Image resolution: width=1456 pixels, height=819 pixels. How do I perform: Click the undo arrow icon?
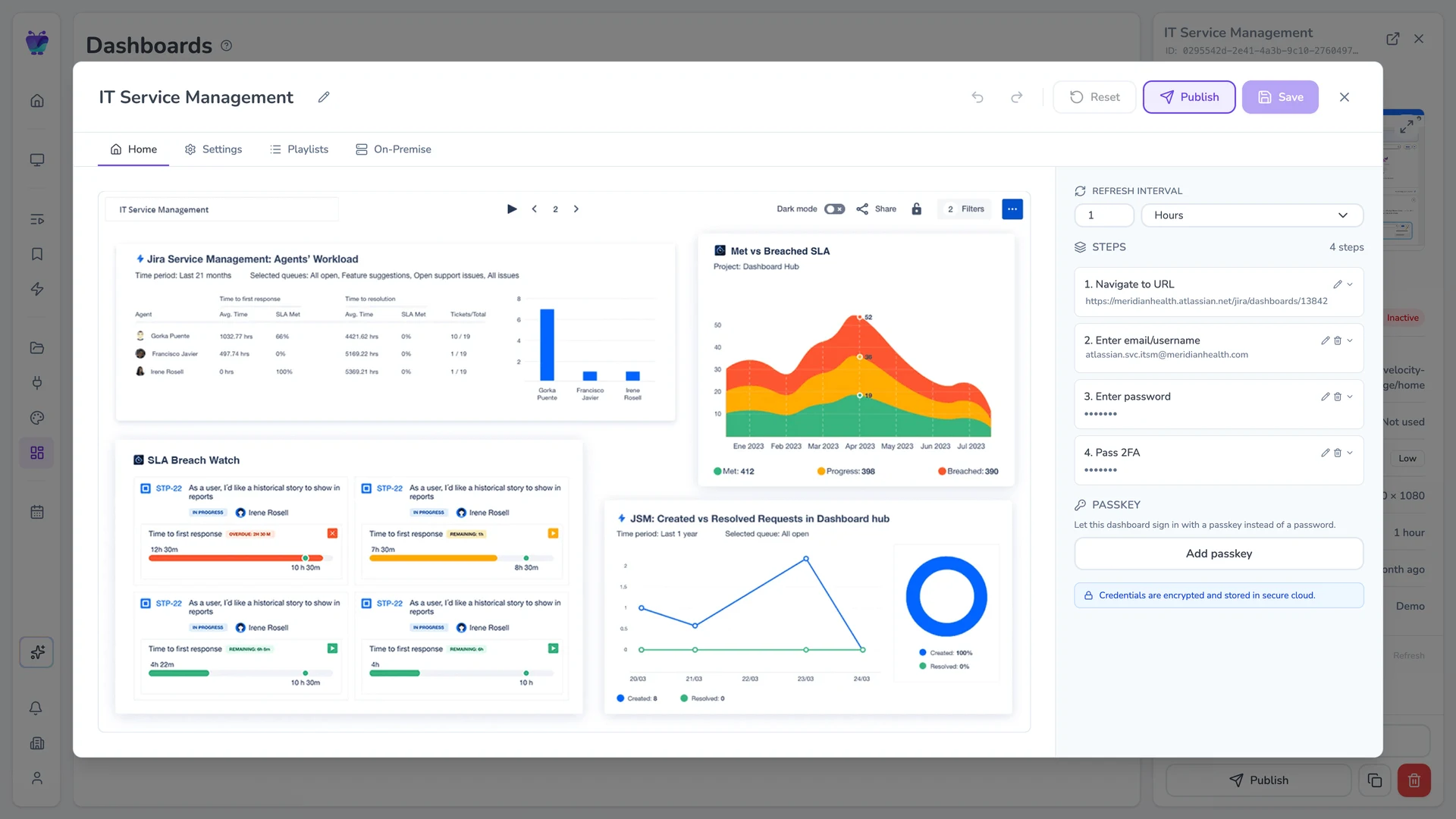coord(977,97)
